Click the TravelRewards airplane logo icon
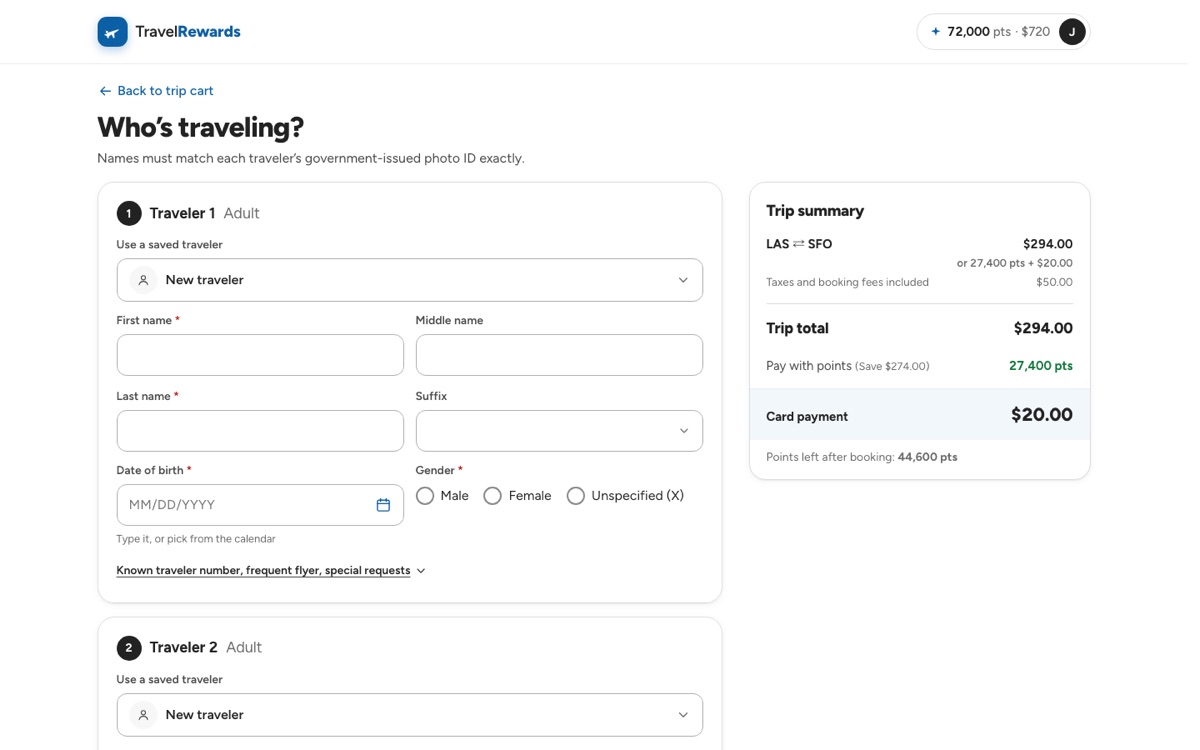The width and height of the screenshot is (1200, 750). 113,32
